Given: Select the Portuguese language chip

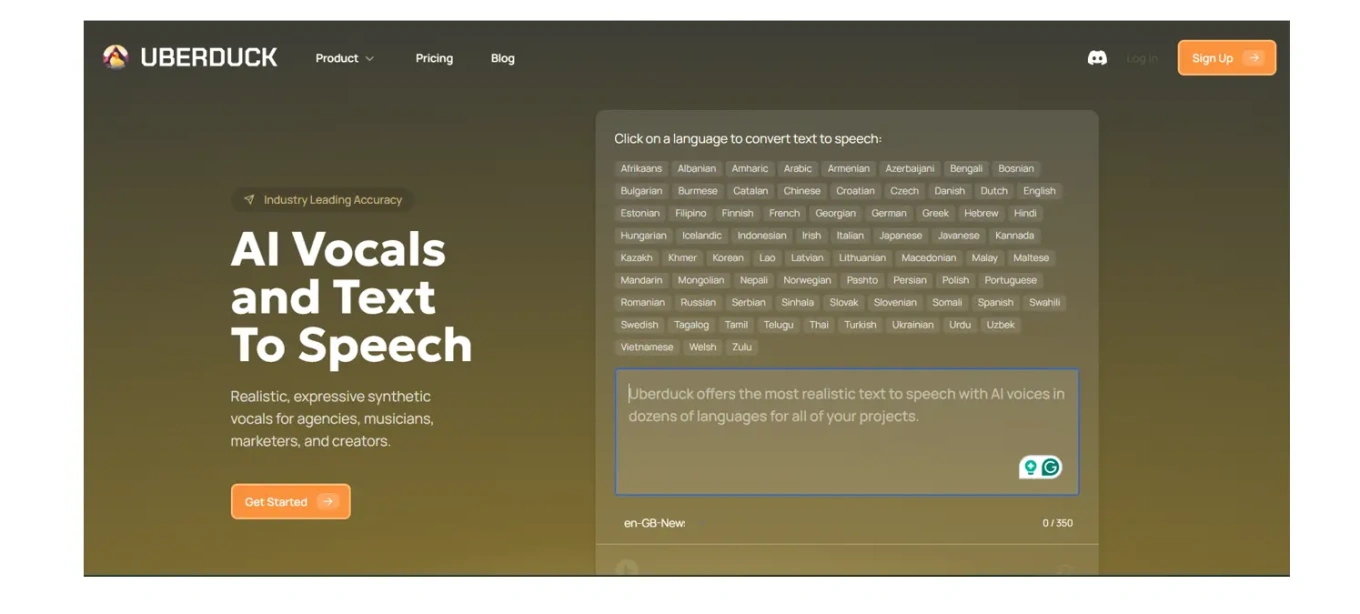Looking at the screenshot, I should point(1010,280).
